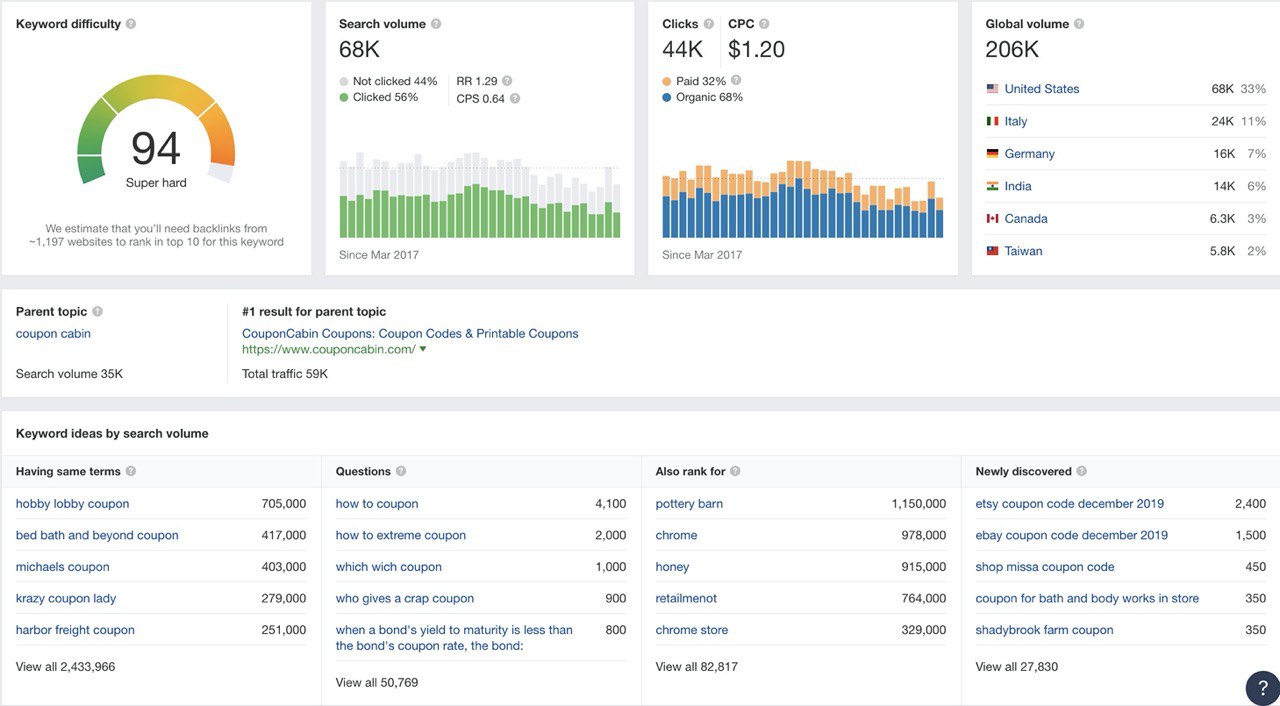Expand the couponcabin.com URL dropdown arrow
This screenshot has width=1280, height=706.
pos(423,349)
